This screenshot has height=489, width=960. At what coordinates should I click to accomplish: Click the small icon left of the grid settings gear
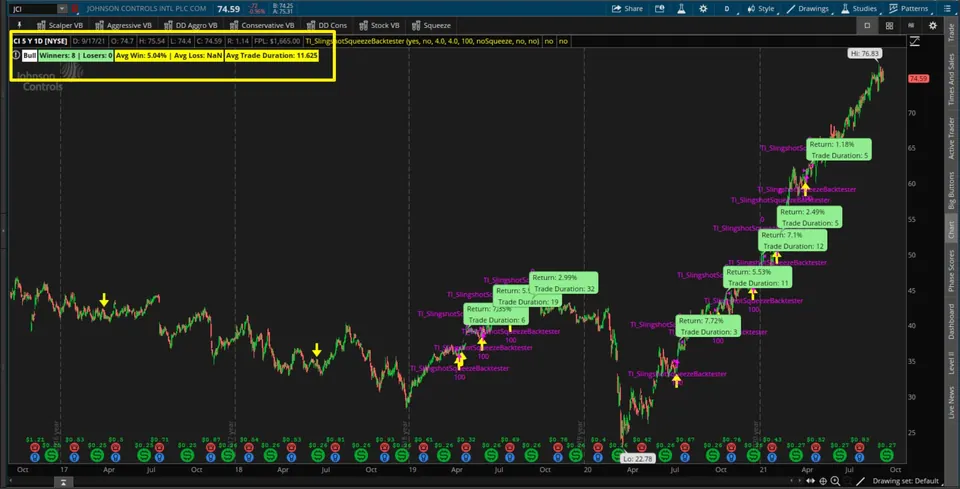click(911, 25)
